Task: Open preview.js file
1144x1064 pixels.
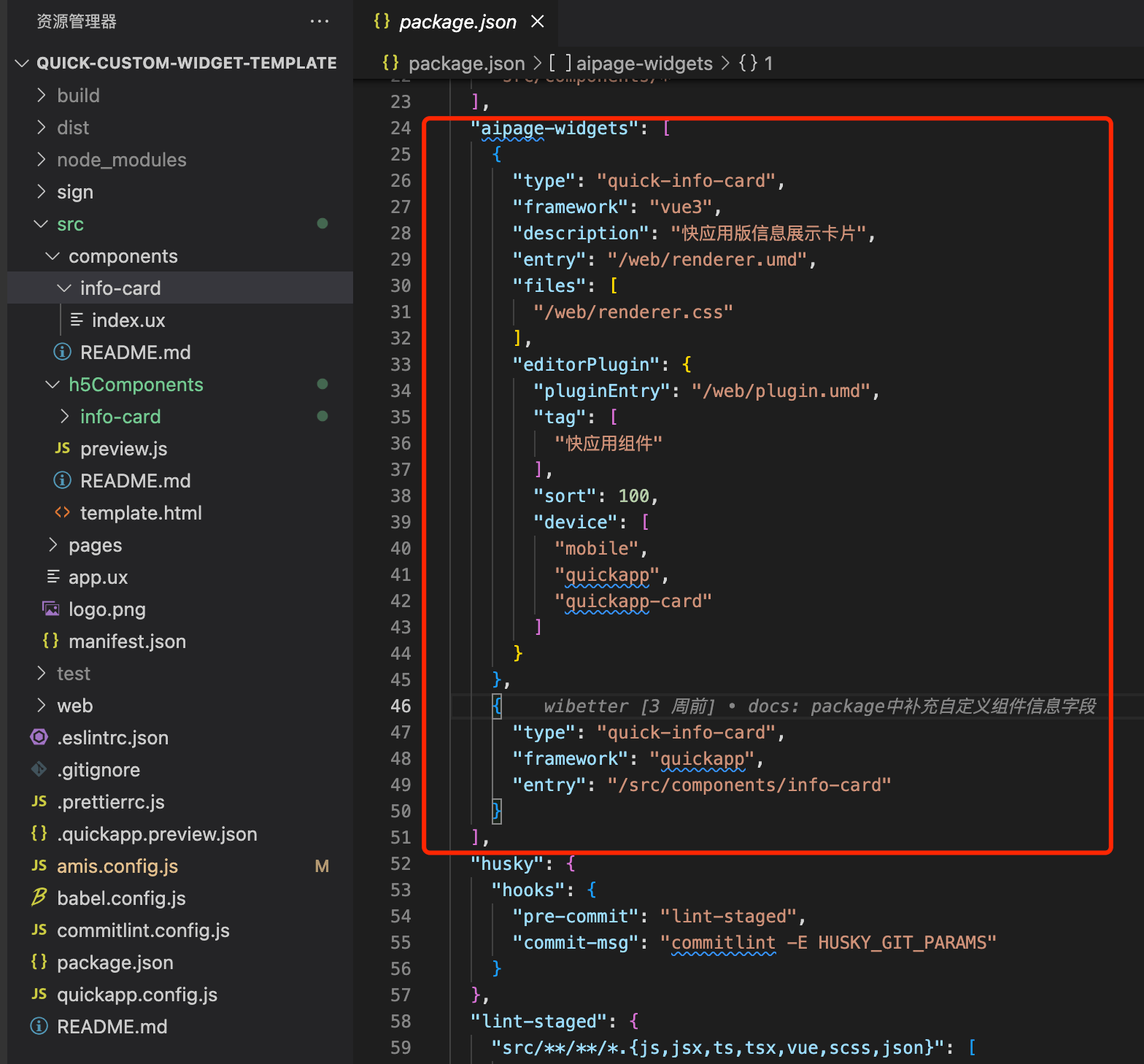Action: click(x=123, y=449)
